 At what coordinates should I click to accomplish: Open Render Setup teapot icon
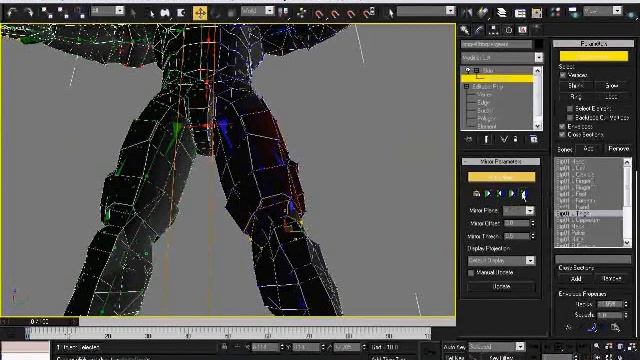pos(573,13)
